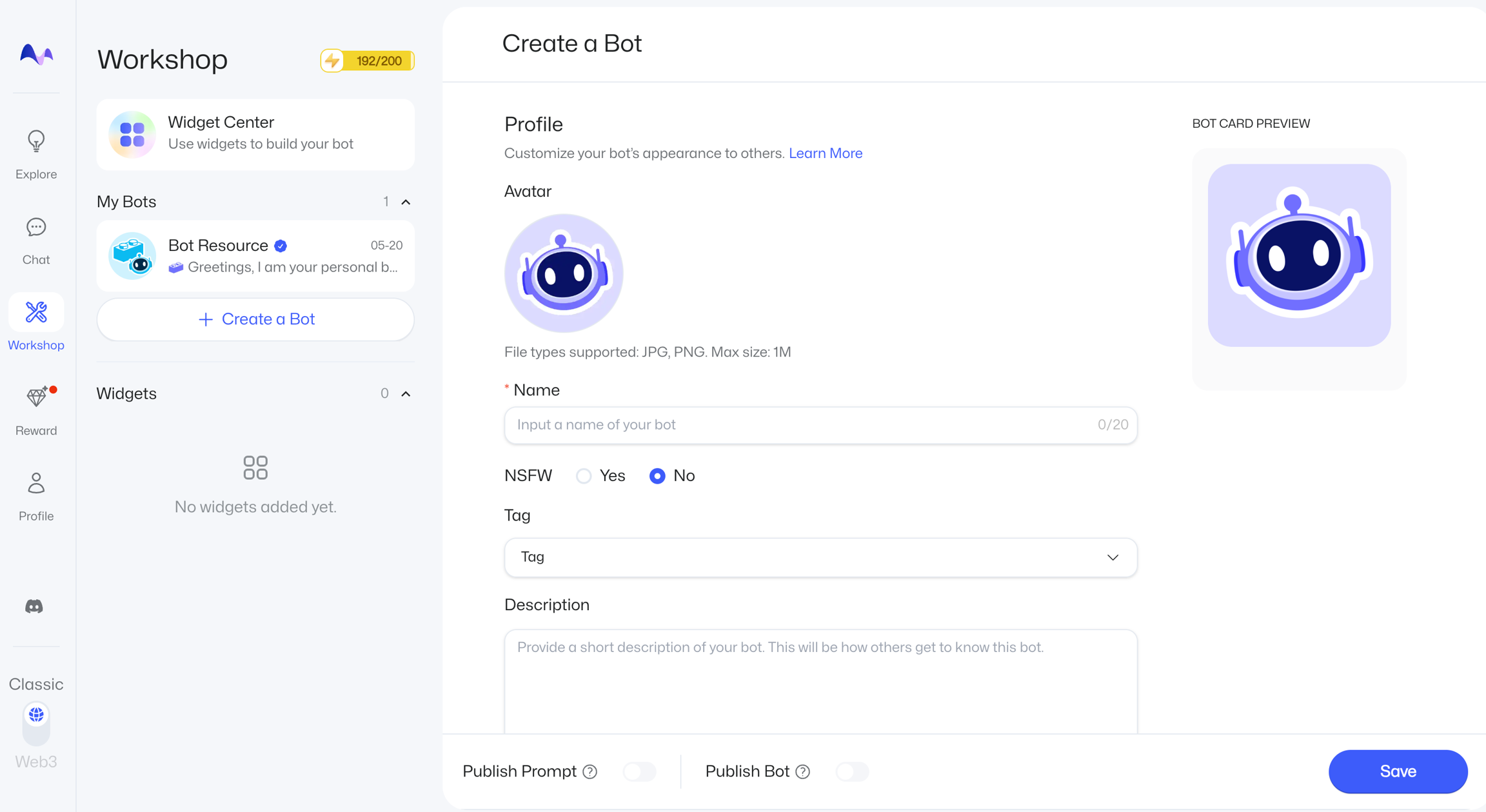The image size is (1486, 812).
Task: Open the Explore lightbulb icon
Action: coord(36,141)
